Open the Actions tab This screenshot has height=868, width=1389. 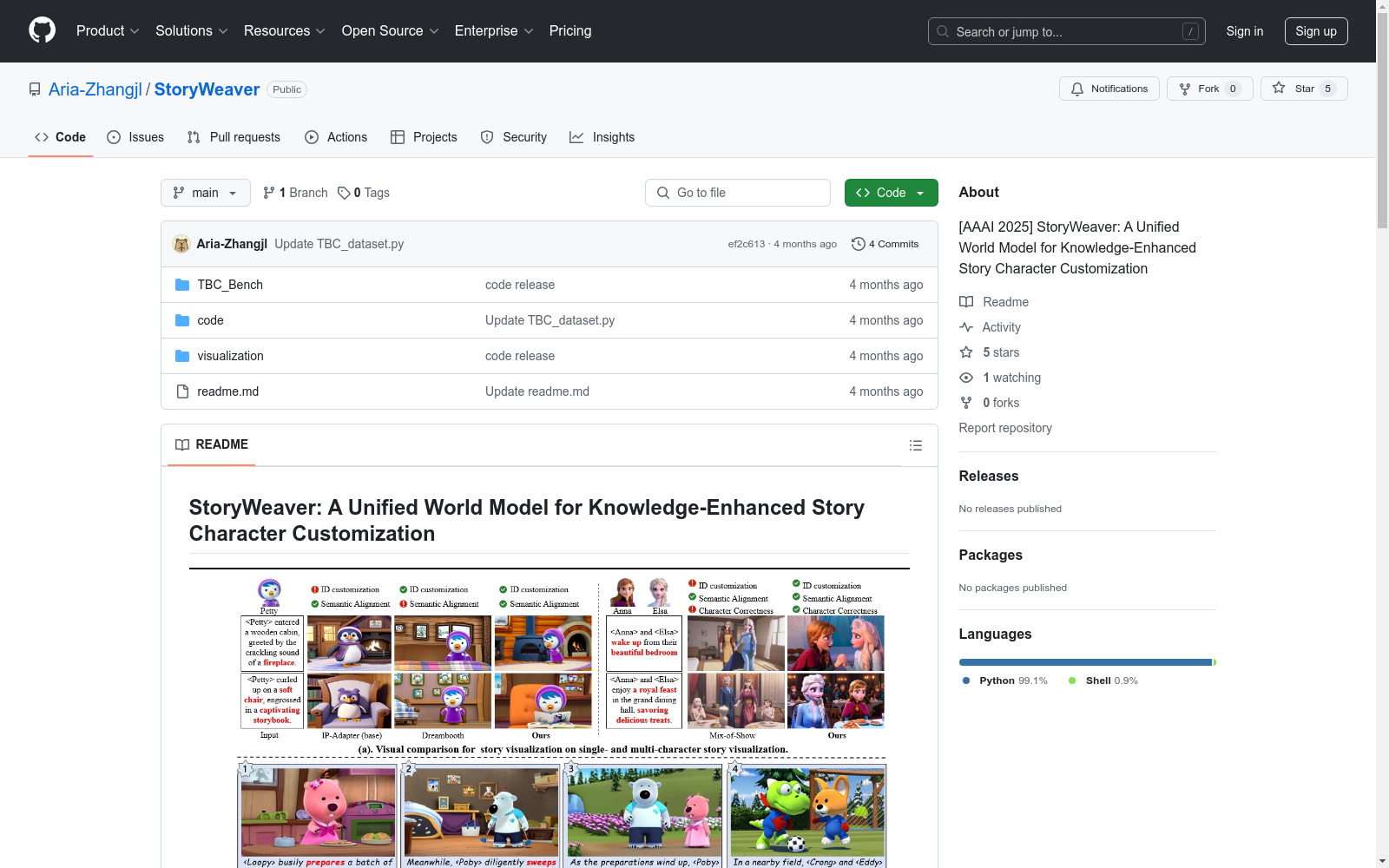click(x=336, y=137)
